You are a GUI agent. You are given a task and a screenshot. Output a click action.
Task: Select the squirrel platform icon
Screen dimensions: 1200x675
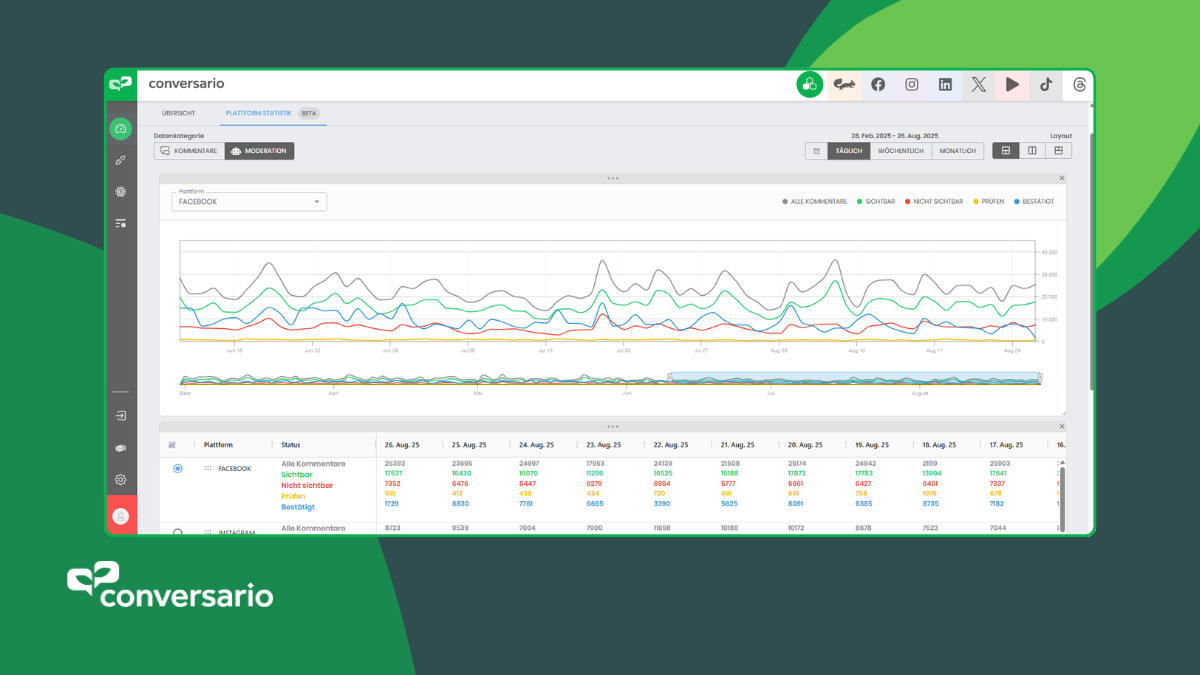[x=844, y=85]
